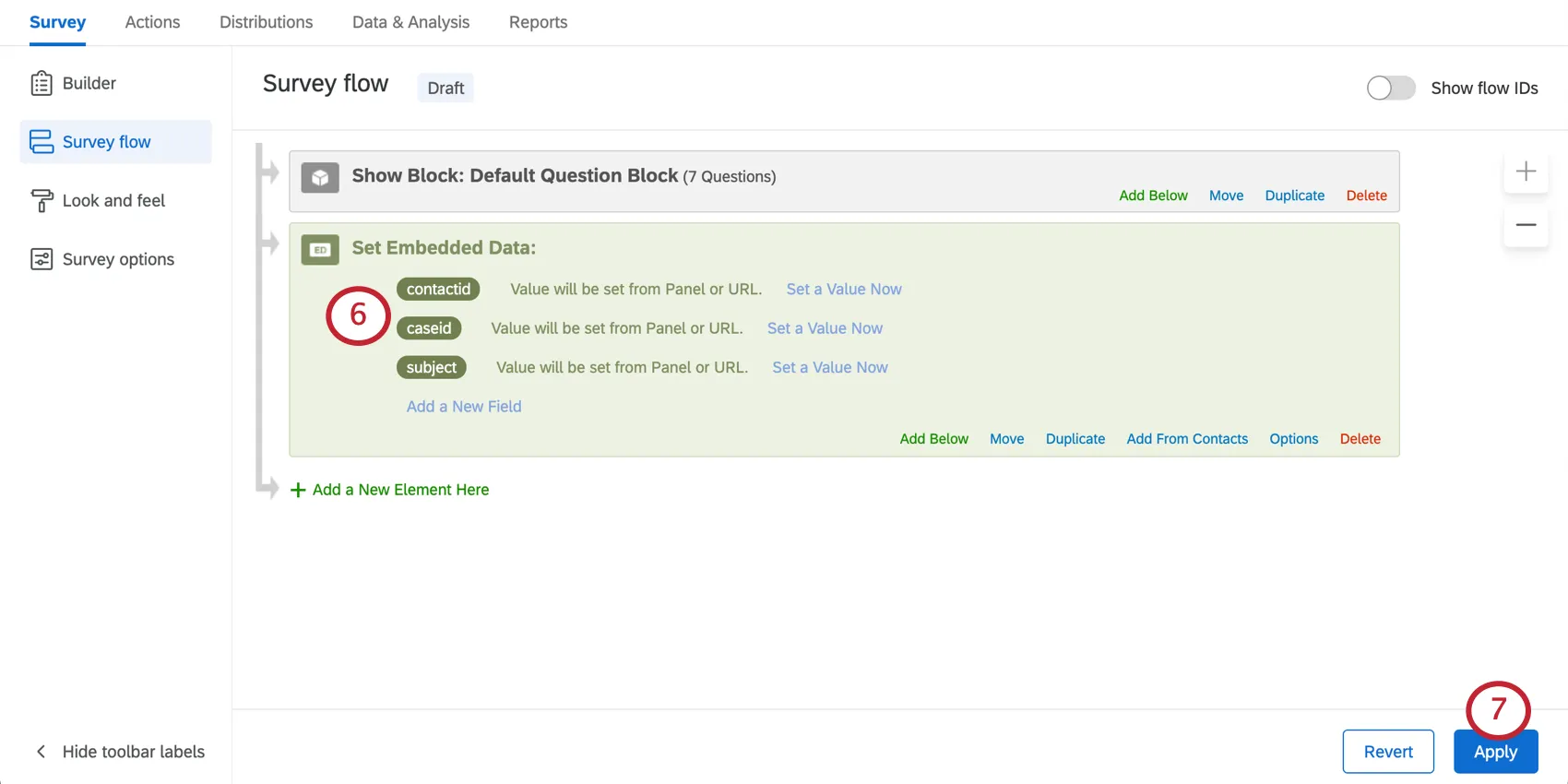Toggle Show flow IDs switch
Image resolution: width=1568 pixels, height=784 pixels.
(1390, 89)
